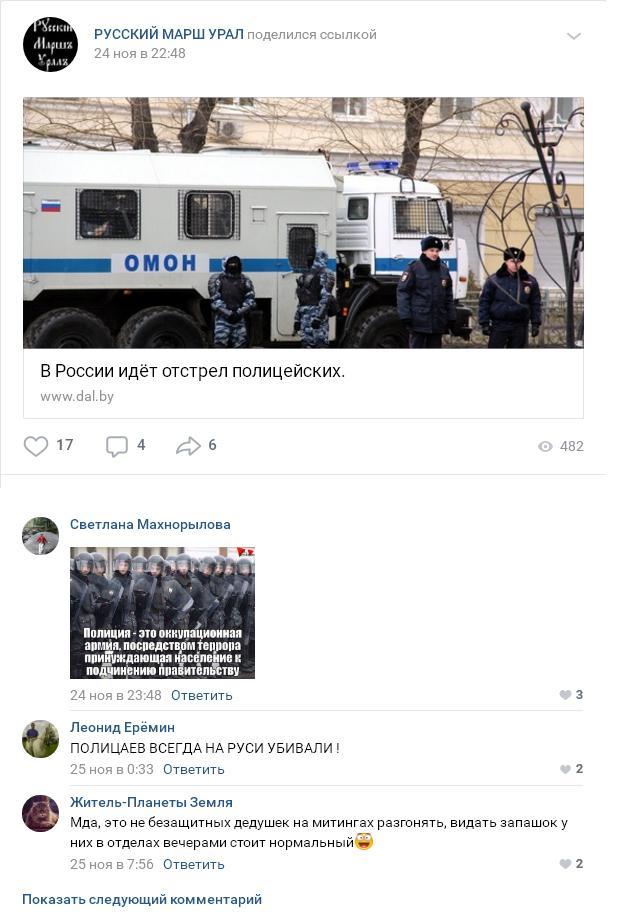Open Светлана Махнорылова's profile avatar
The width and height of the screenshot is (628, 916).
click(x=40, y=536)
